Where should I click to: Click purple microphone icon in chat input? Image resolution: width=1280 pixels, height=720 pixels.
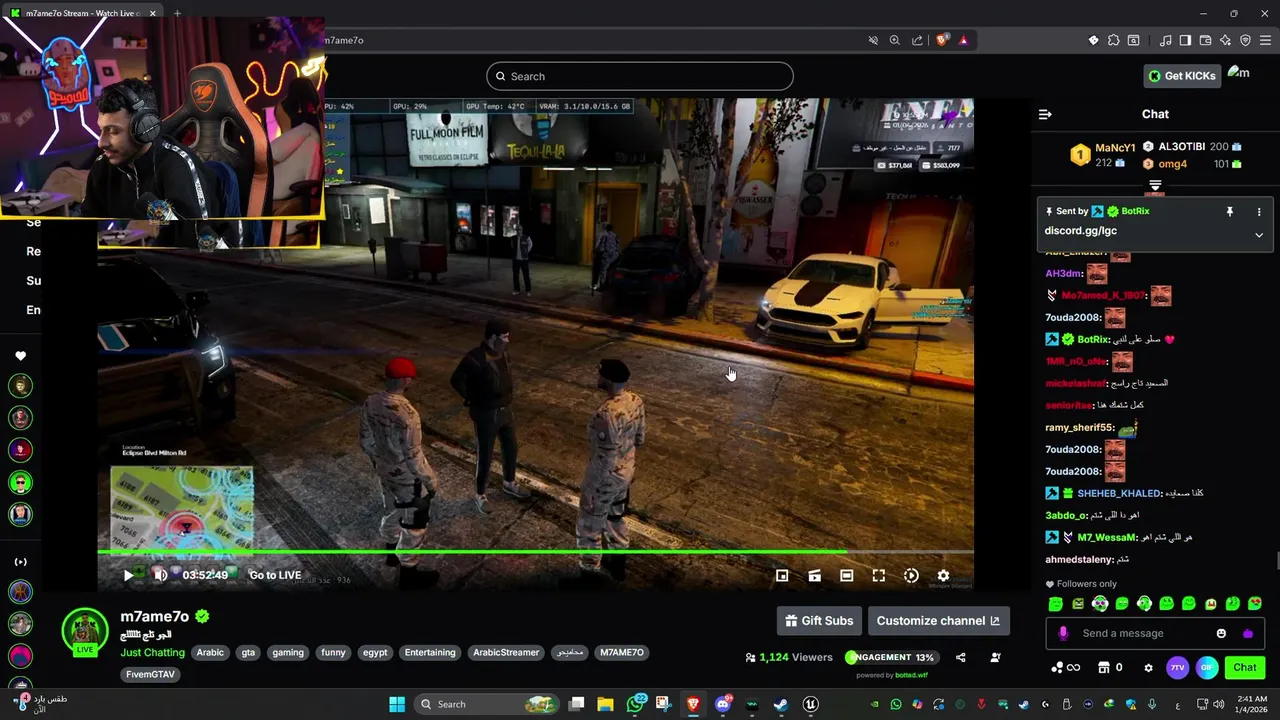[1063, 633]
